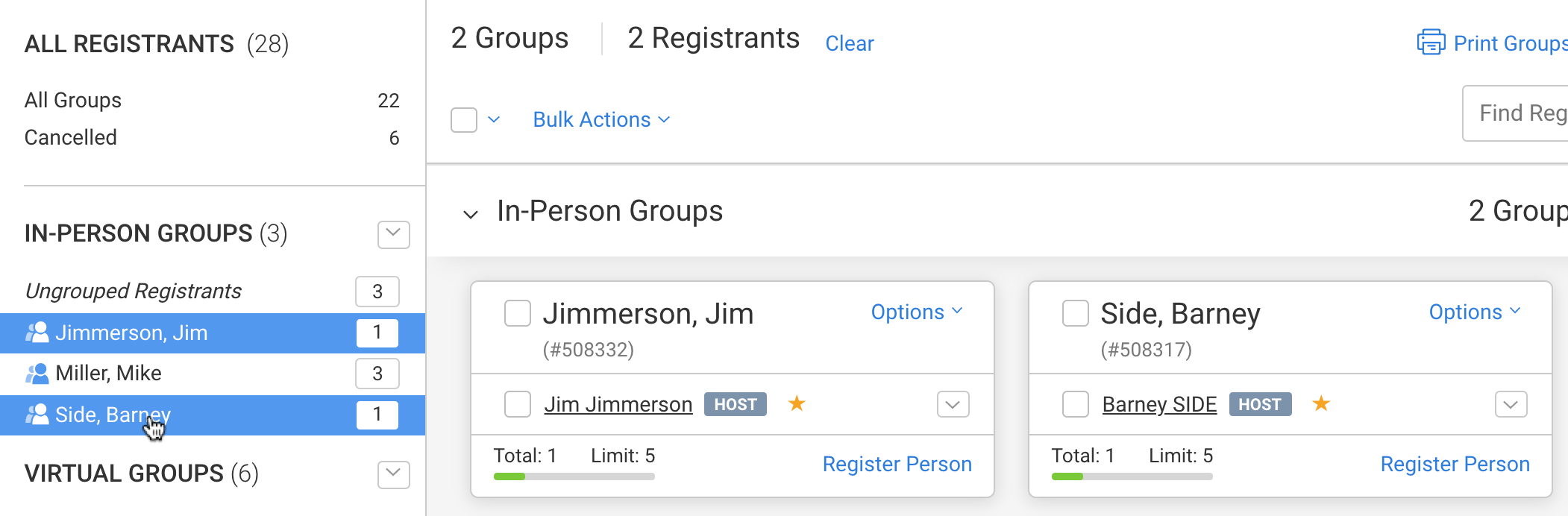The width and height of the screenshot is (1568, 516).
Task: Click the group icon beside Jimmerson, Jim
Action: pyautogui.click(x=37, y=333)
